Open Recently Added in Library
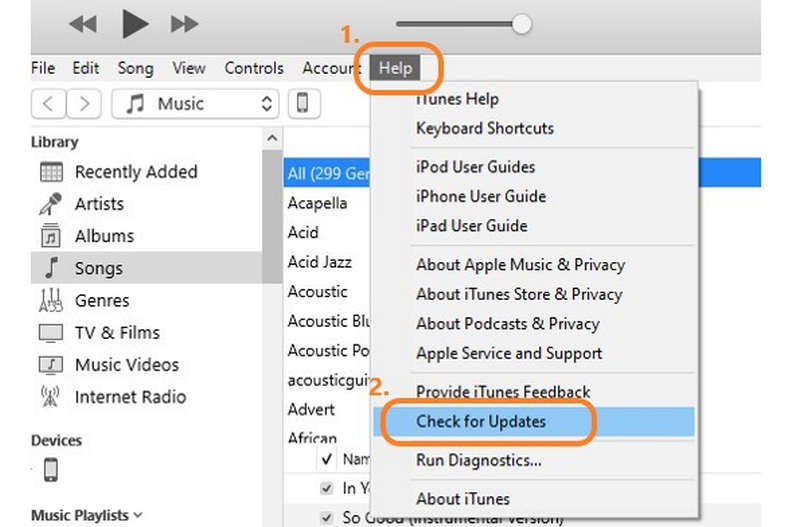 point(136,172)
